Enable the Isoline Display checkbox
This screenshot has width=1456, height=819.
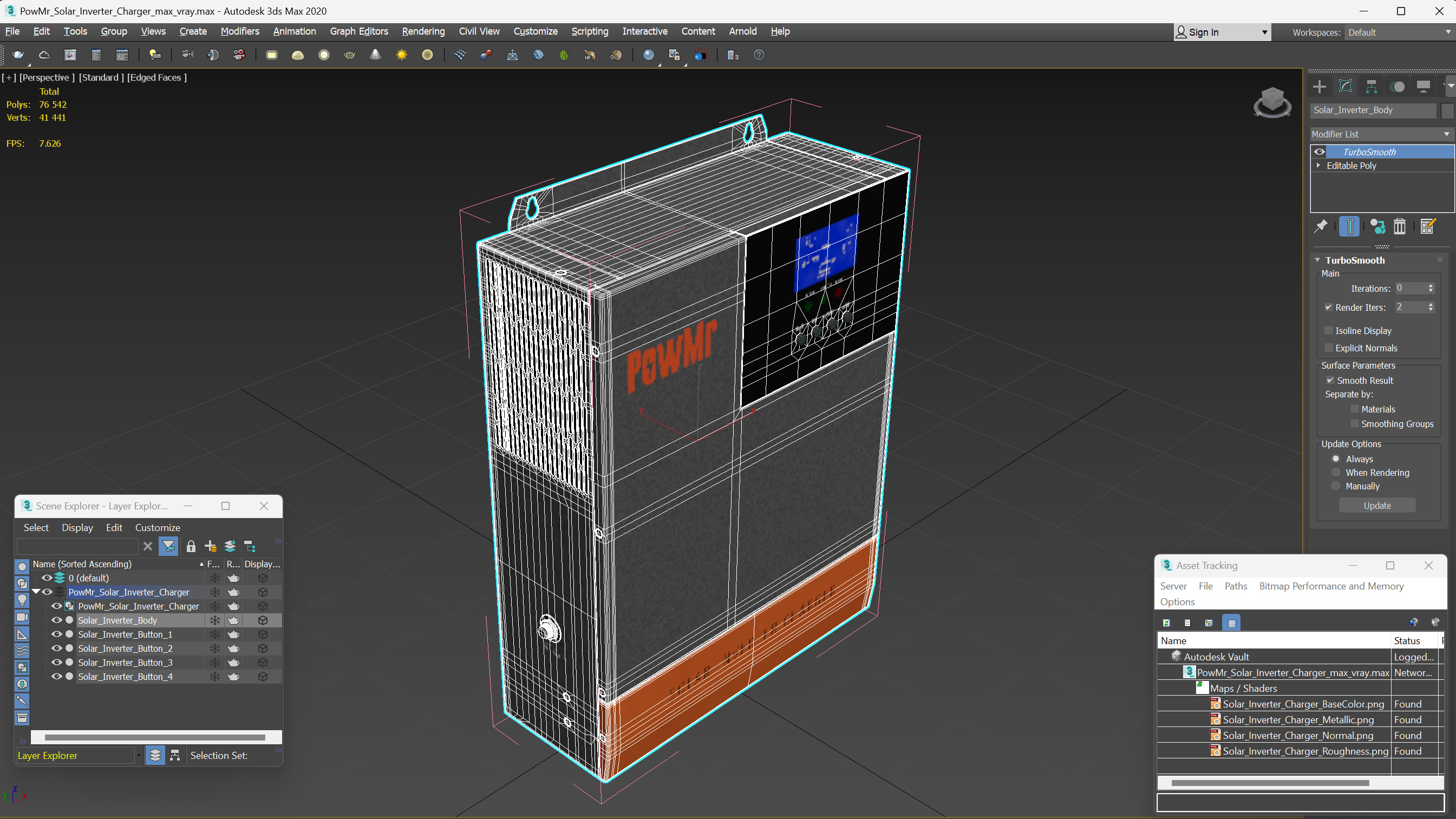pyautogui.click(x=1329, y=331)
